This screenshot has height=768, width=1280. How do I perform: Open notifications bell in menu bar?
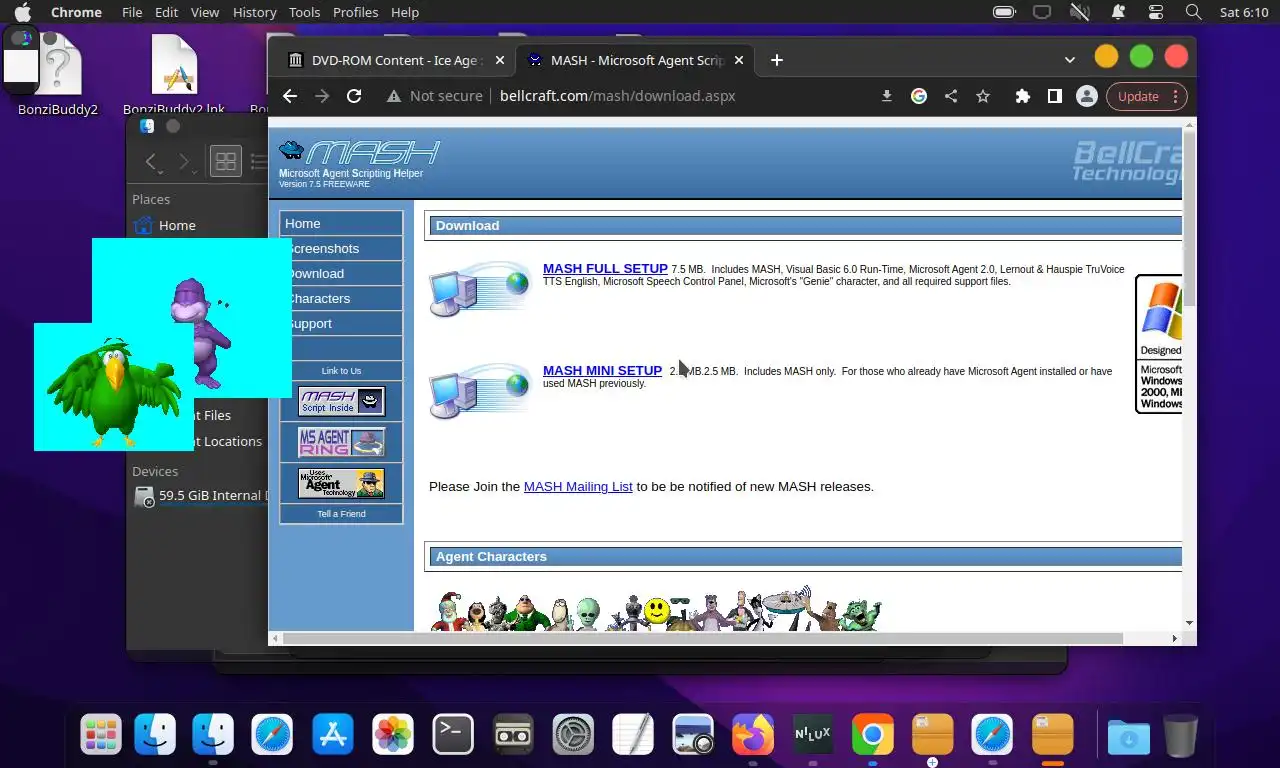1118,12
